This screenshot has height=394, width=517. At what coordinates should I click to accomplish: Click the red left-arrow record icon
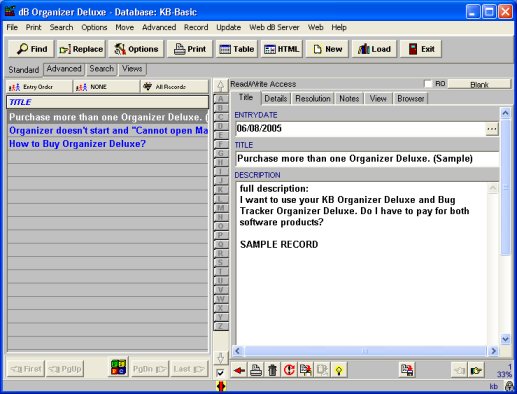[x=239, y=370]
